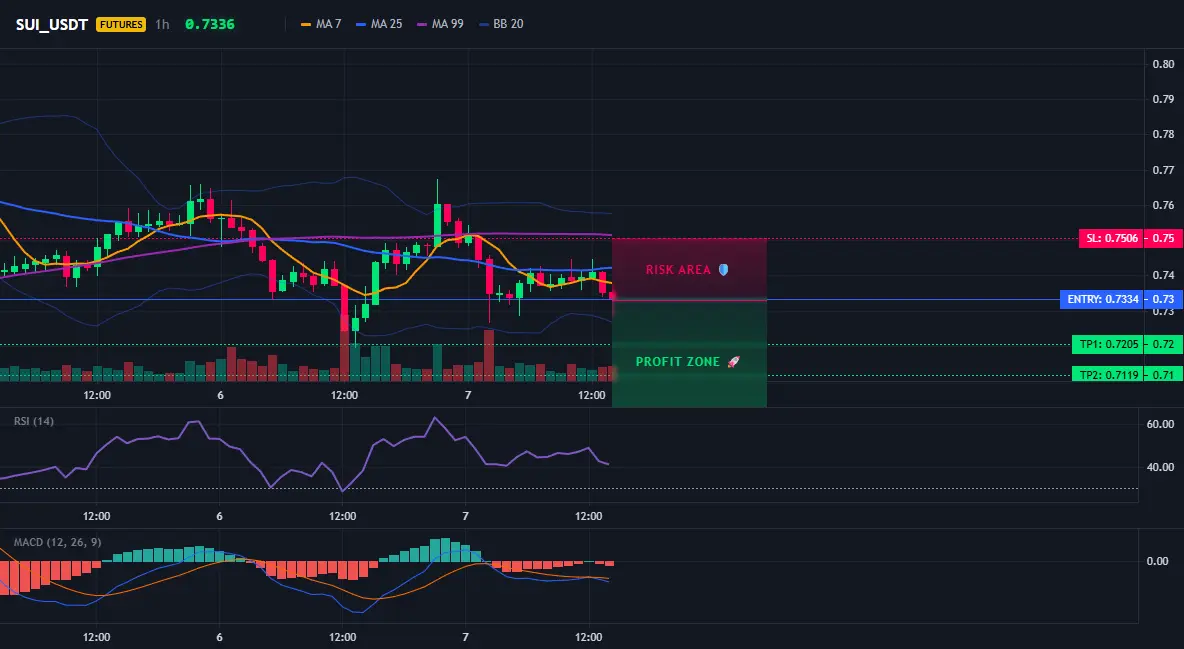Click the rocket icon beside PROFIT ZONE
The height and width of the screenshot is (649, 1184).
(x=733, y=362)
